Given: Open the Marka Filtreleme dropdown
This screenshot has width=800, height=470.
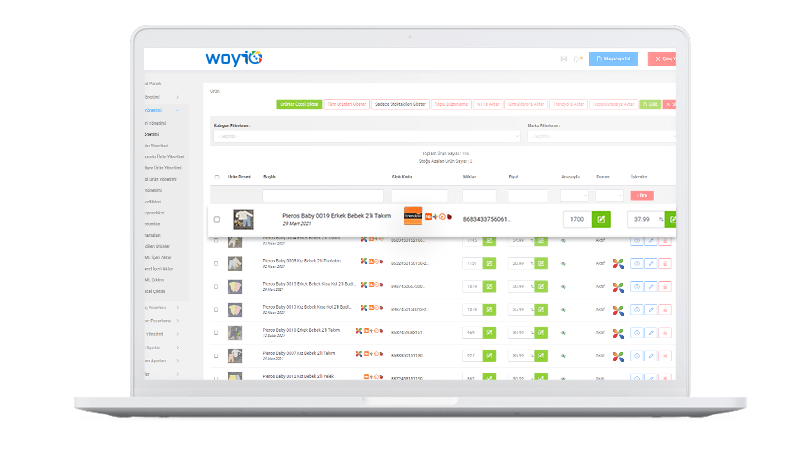Looking at the screenshot, I should pos(602,136).
